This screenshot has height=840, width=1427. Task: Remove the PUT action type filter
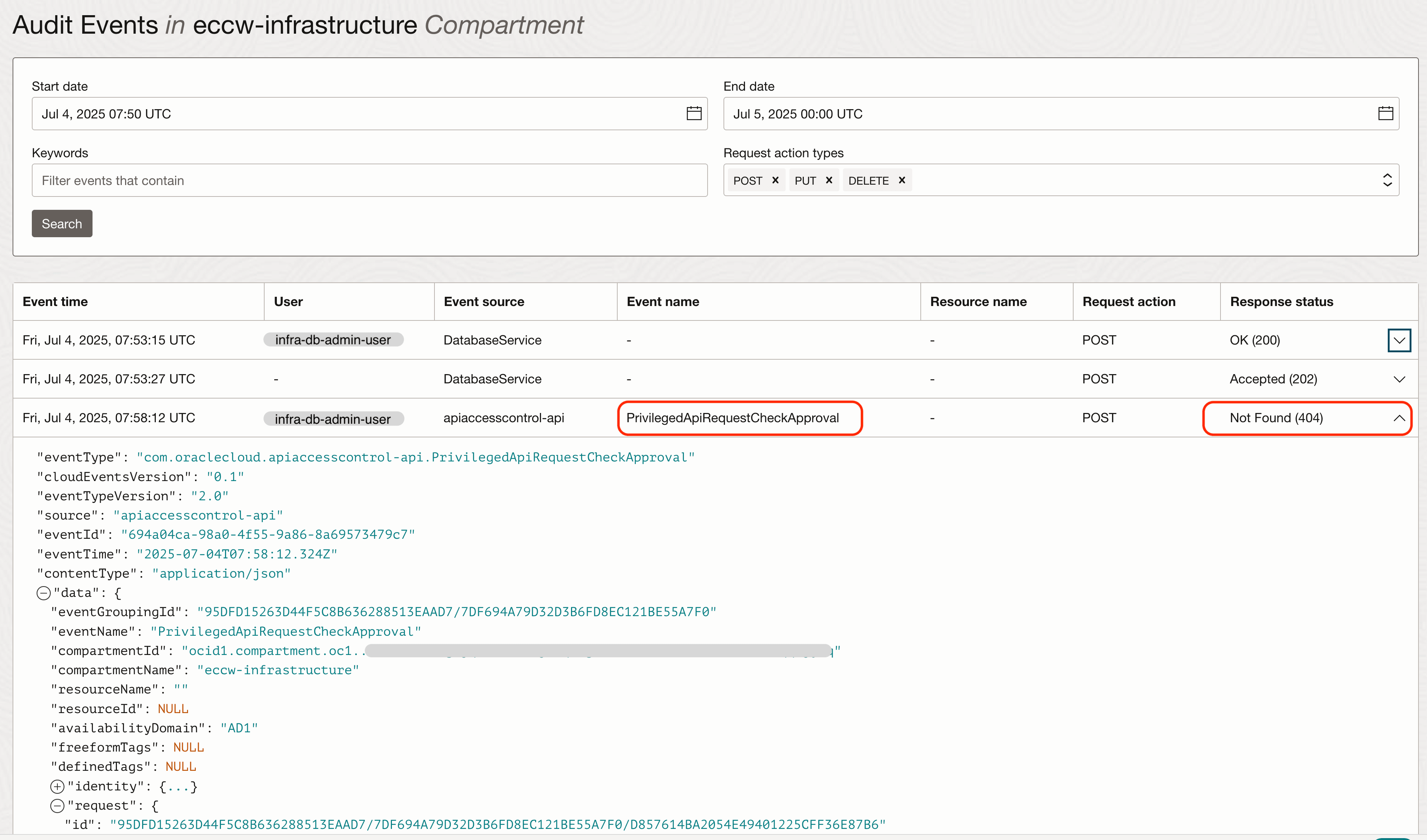point(829,180)
